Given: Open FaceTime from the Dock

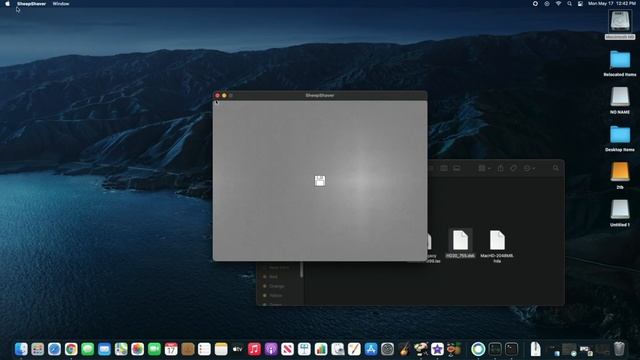Looking at the screenshot, I should coord(154,349).
